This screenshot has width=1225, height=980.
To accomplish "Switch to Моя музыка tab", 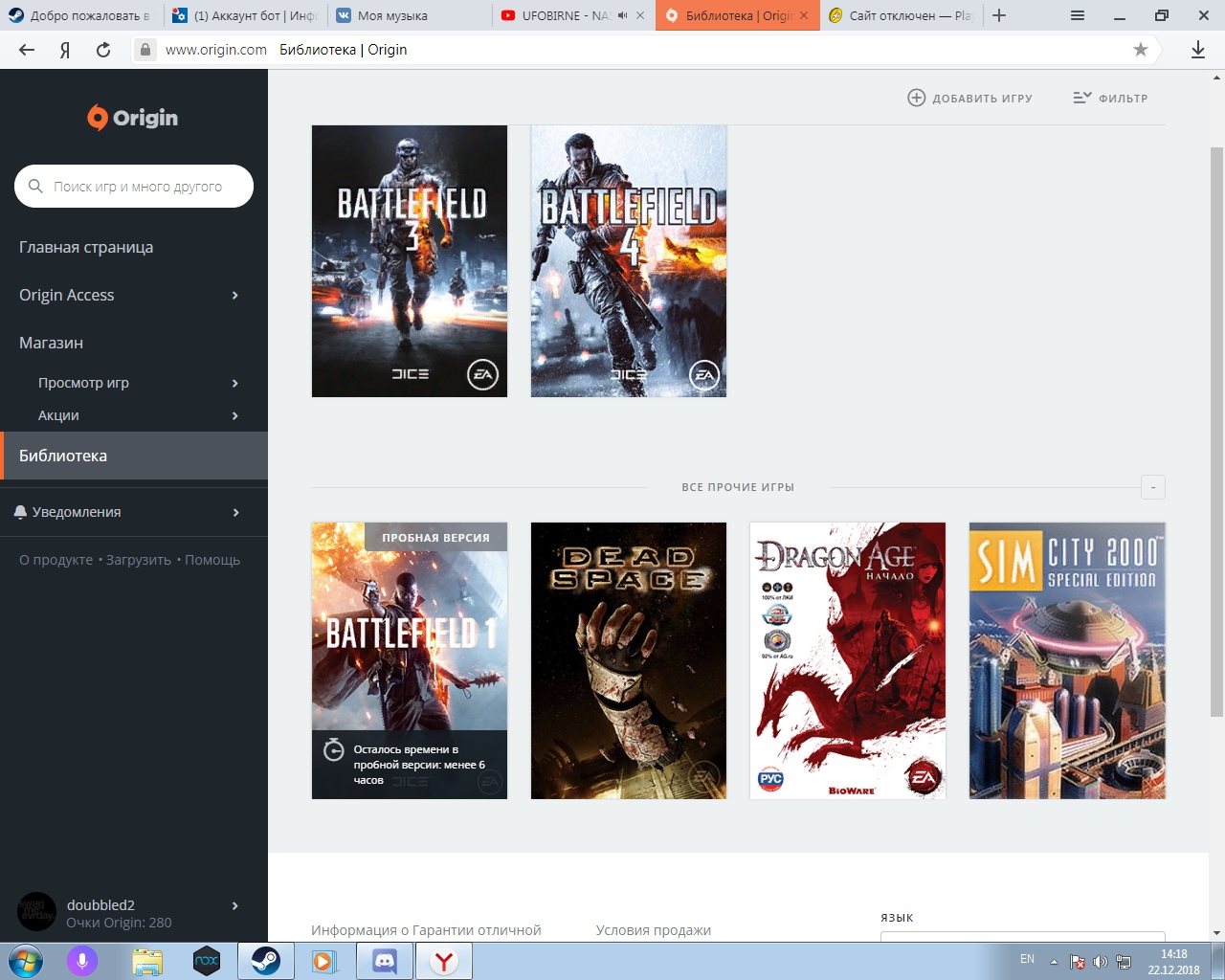I will pos(410,15).
